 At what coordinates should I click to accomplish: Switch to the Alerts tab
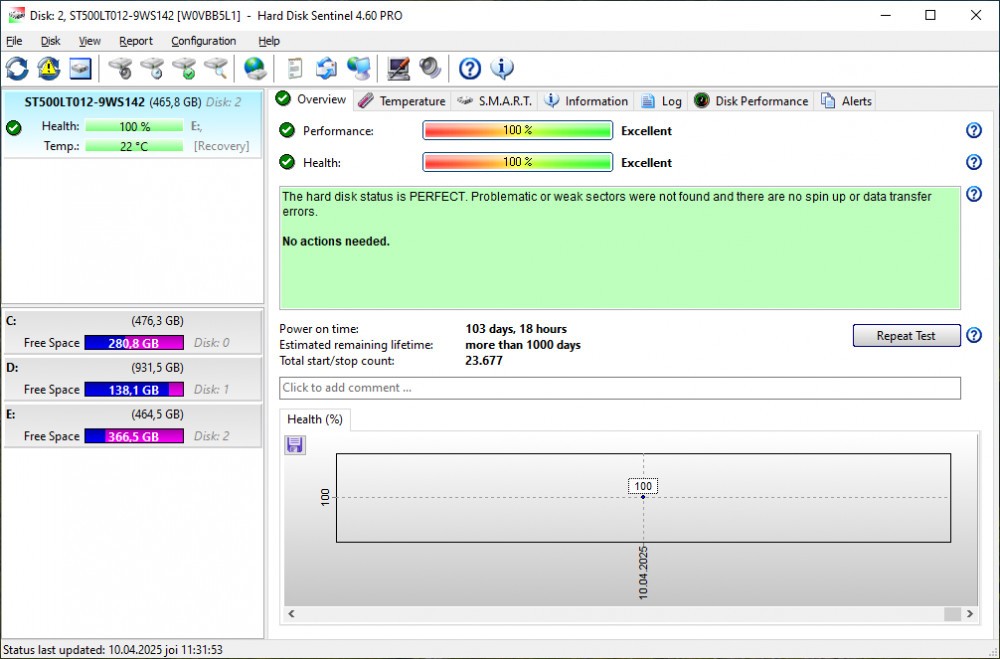[846, 101]
